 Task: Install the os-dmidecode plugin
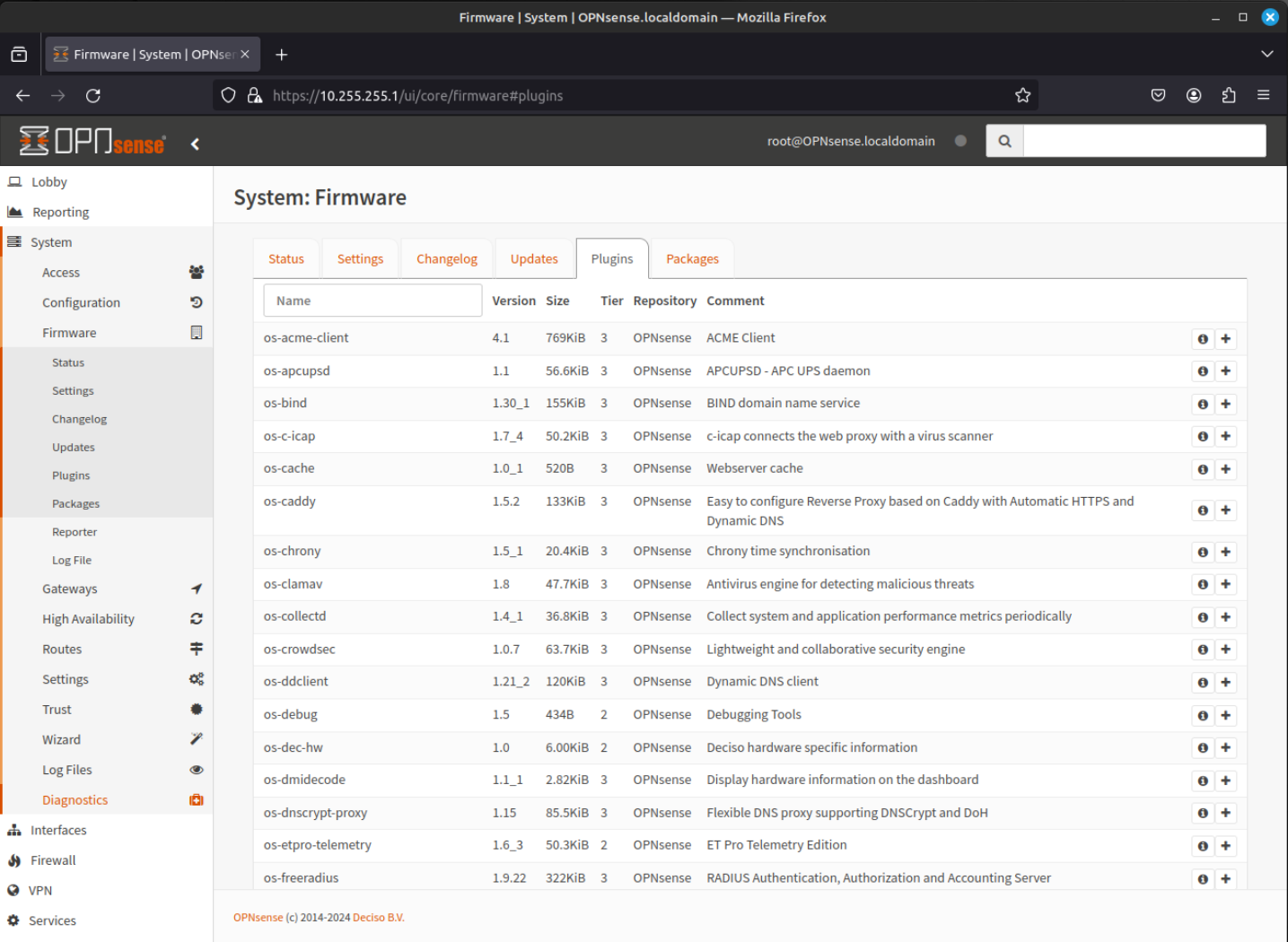tap(1225, 781)
